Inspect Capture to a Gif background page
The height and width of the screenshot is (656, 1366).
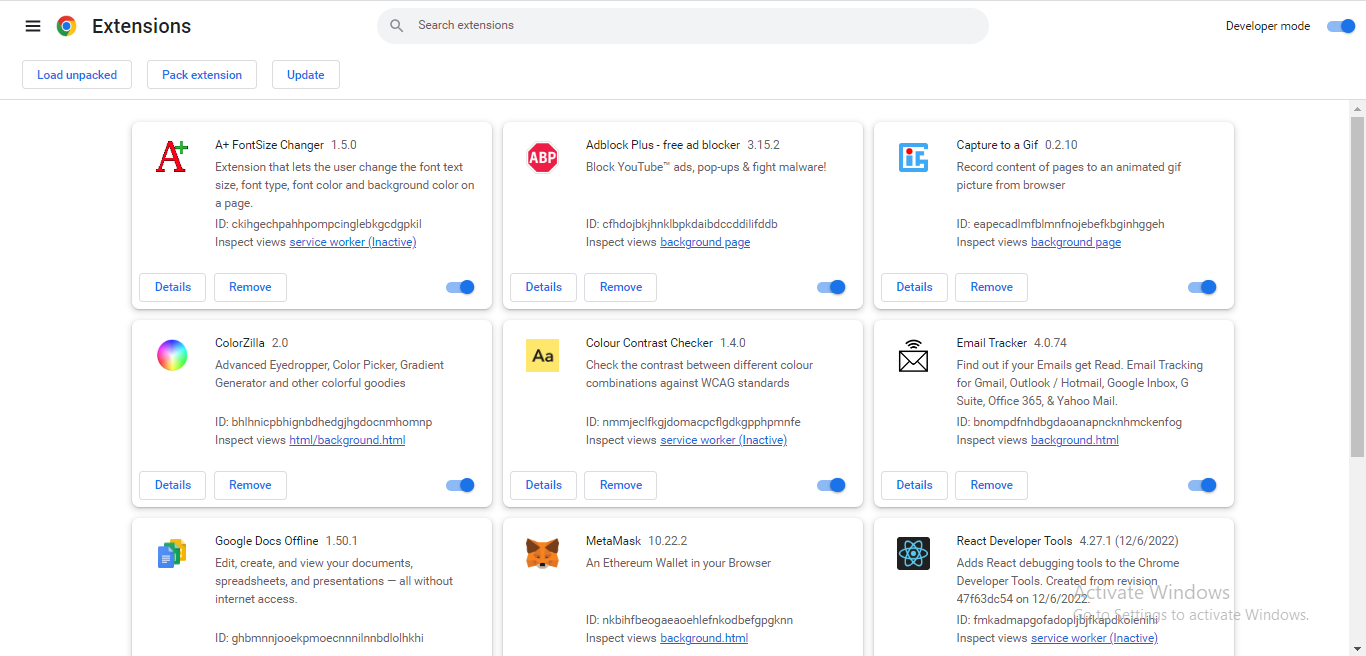click(x=1076, y=242)
